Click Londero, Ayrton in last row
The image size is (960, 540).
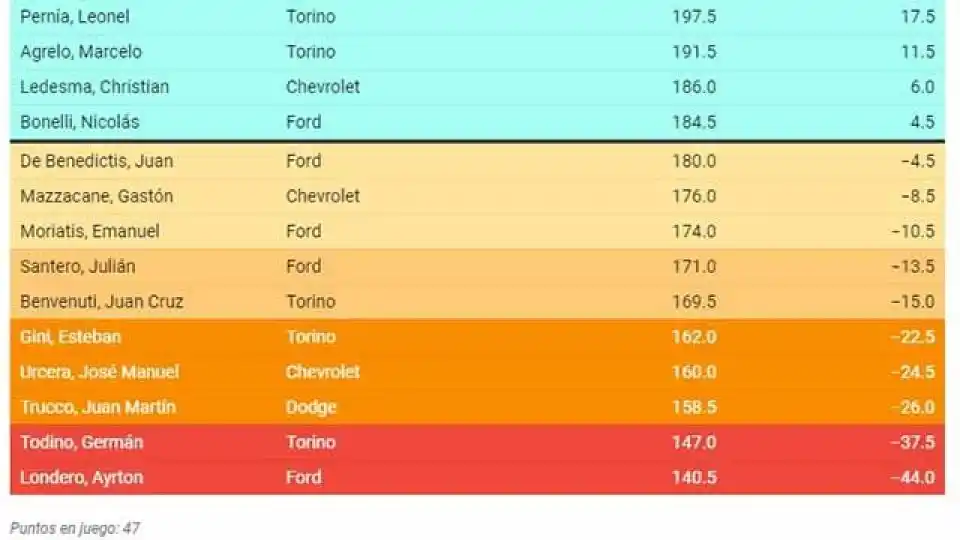(x=82, y=477)
